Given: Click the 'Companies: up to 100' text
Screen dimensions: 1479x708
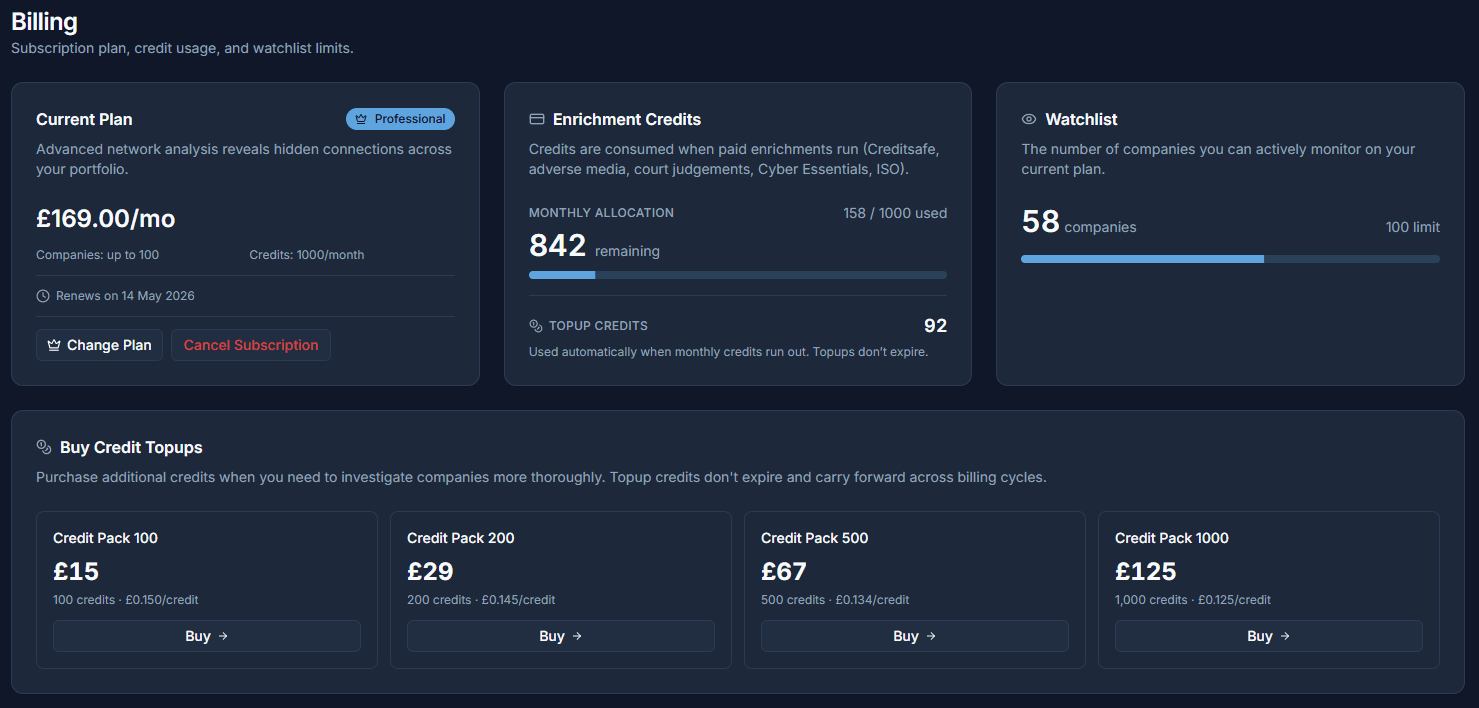Looking at the screenshot, I should click(x=97, y=255).
